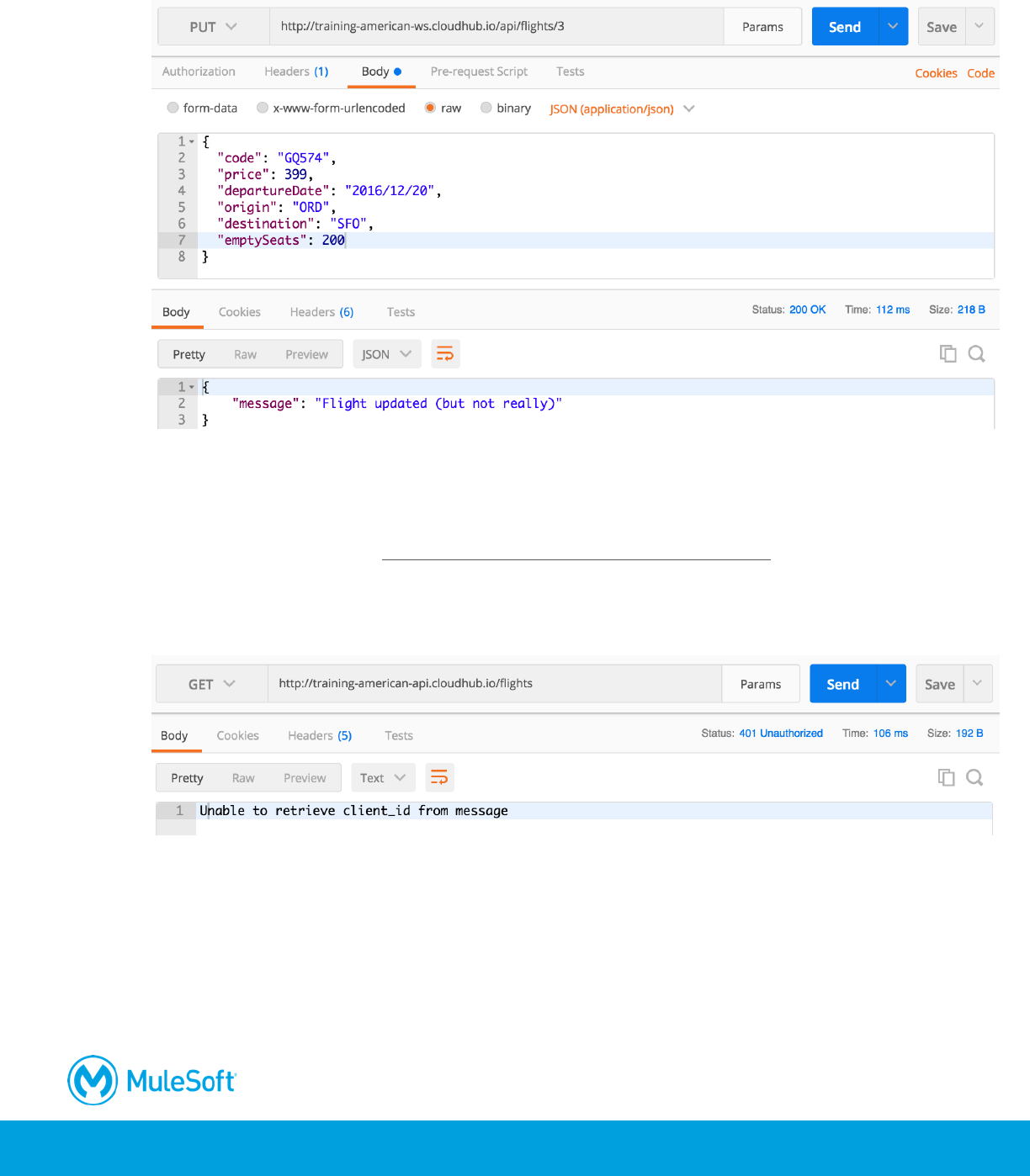Screen dimensions: 1030x1176
Task: Open the JSON response format dropdown
Action: (387, 354)
